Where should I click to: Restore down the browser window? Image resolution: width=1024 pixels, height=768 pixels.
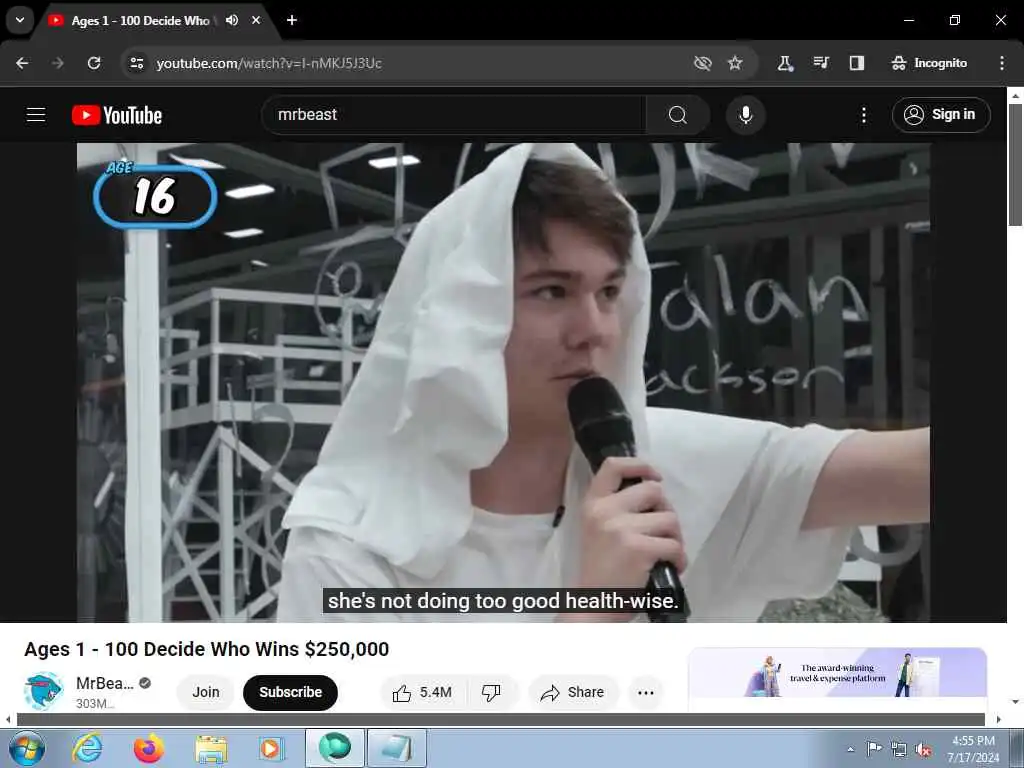click(x=955, y=20)
